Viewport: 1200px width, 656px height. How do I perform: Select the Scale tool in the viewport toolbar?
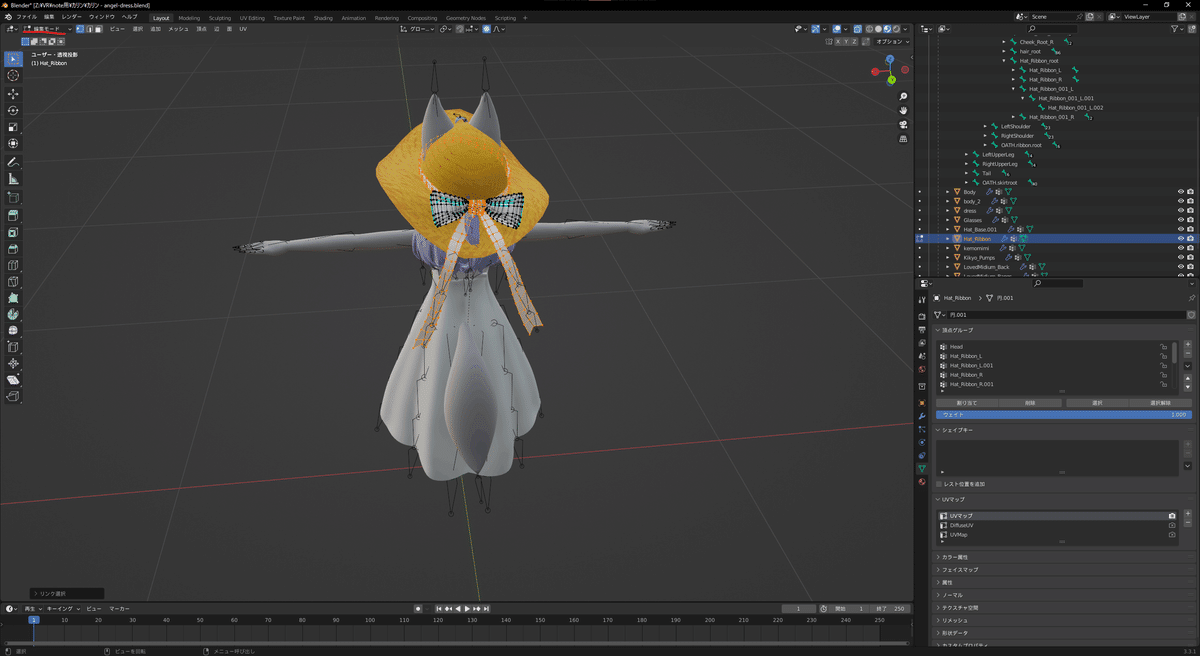13,127
